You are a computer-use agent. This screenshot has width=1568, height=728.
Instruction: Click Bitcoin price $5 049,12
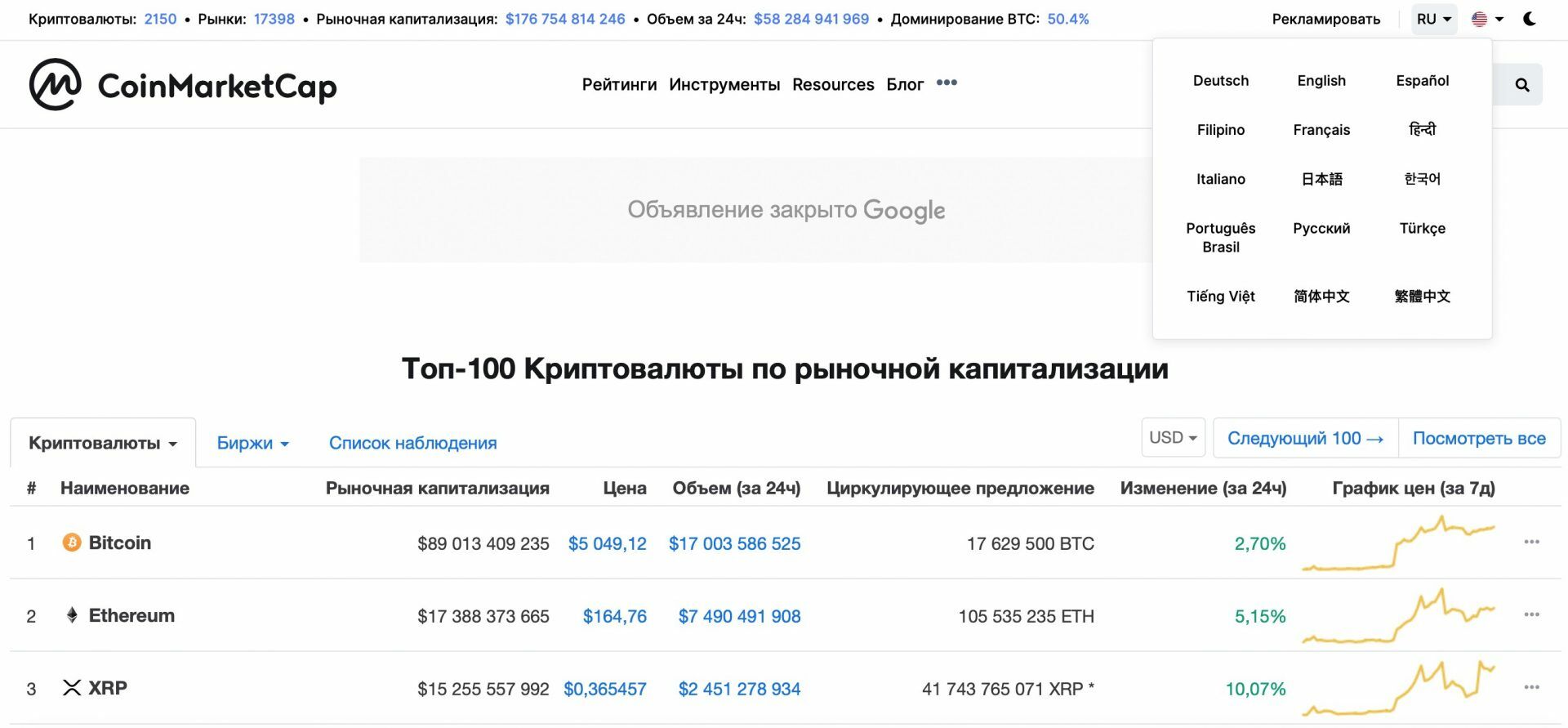pos(607,543)
